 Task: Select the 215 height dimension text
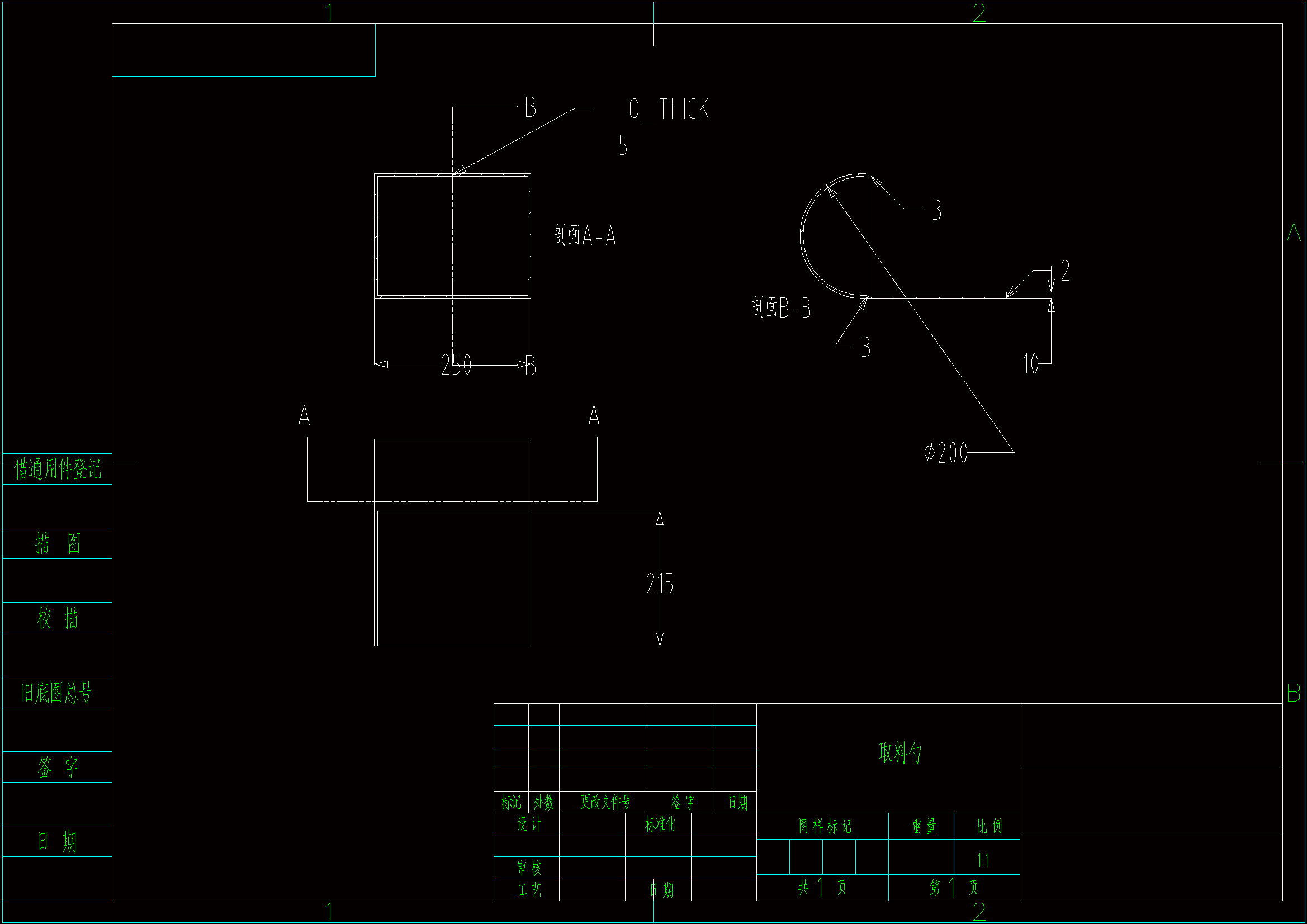point(659,584)
